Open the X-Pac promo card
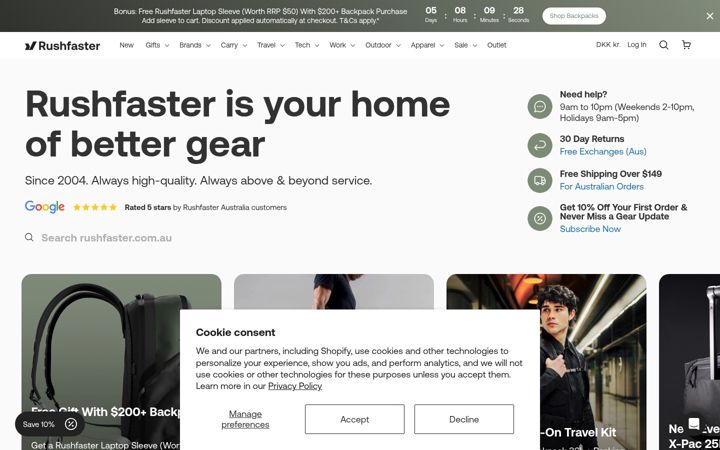This screenshot has width=720, height=450. [690, 362]
